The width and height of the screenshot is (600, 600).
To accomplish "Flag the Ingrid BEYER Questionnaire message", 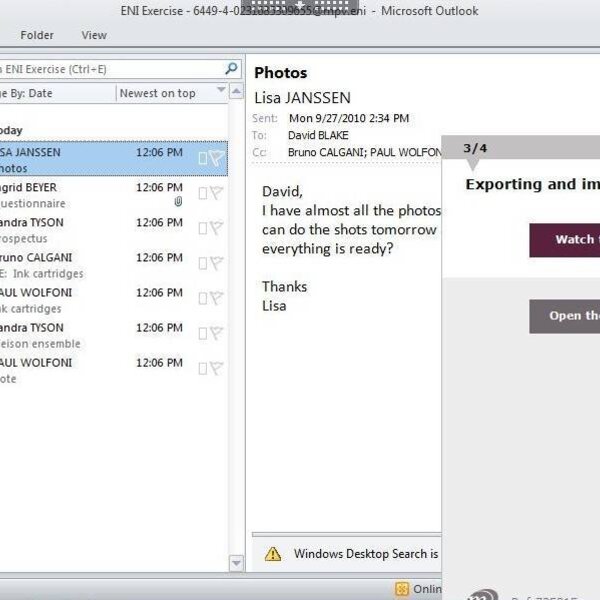I will (217, 193).
